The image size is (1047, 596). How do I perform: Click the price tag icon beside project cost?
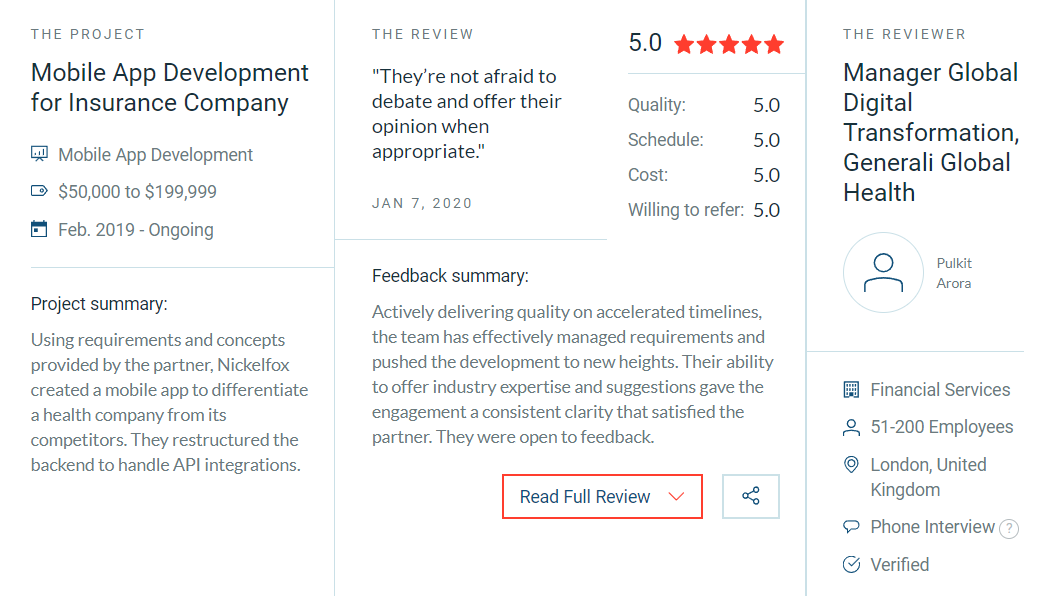point(39,191)
